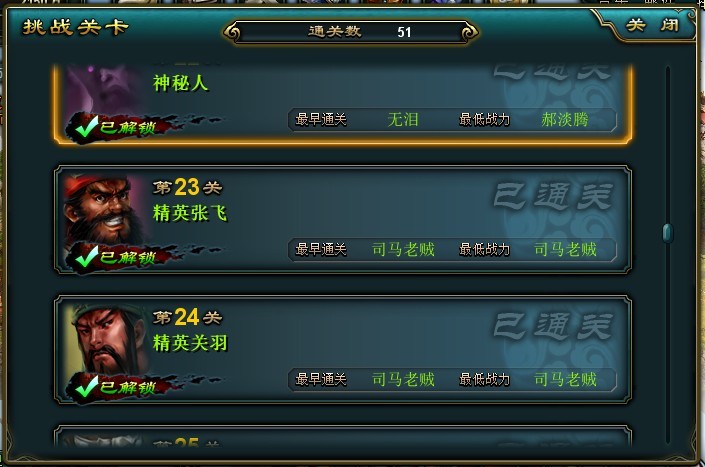Click the 通关数 51 counter bar
Screen dimensions: 705x467
351,32
